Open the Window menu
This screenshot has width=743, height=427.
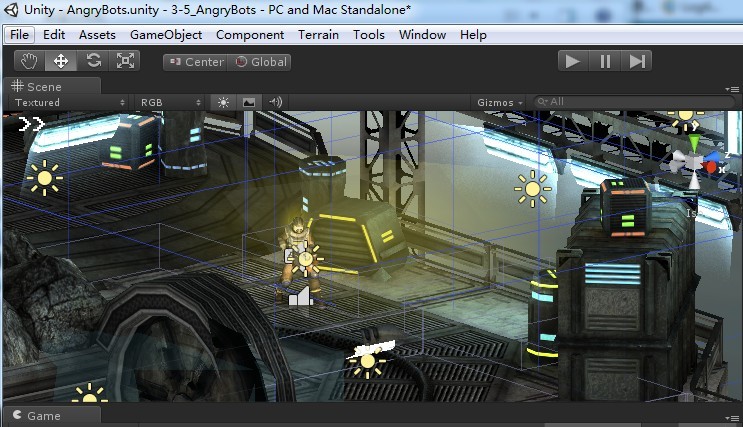[422, 35]
